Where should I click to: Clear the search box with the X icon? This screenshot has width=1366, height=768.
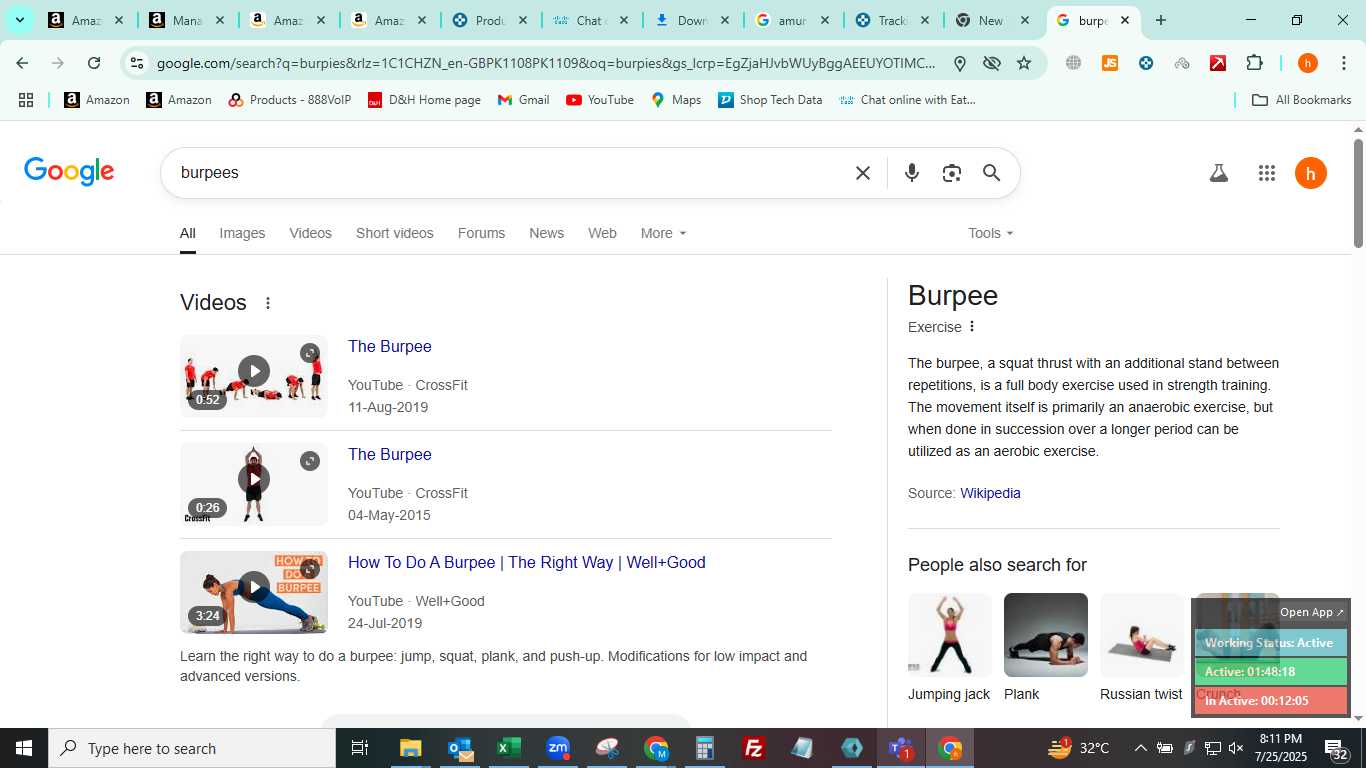pos(863,173)
